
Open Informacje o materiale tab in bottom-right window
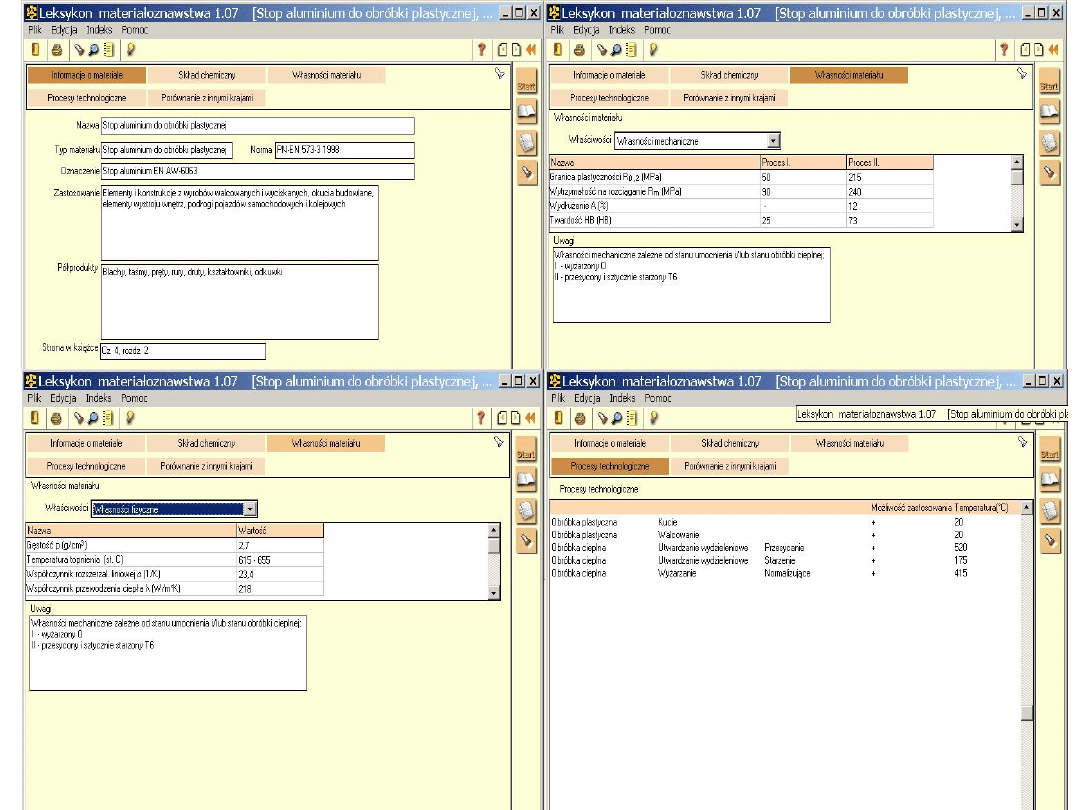tap(609, 443)
